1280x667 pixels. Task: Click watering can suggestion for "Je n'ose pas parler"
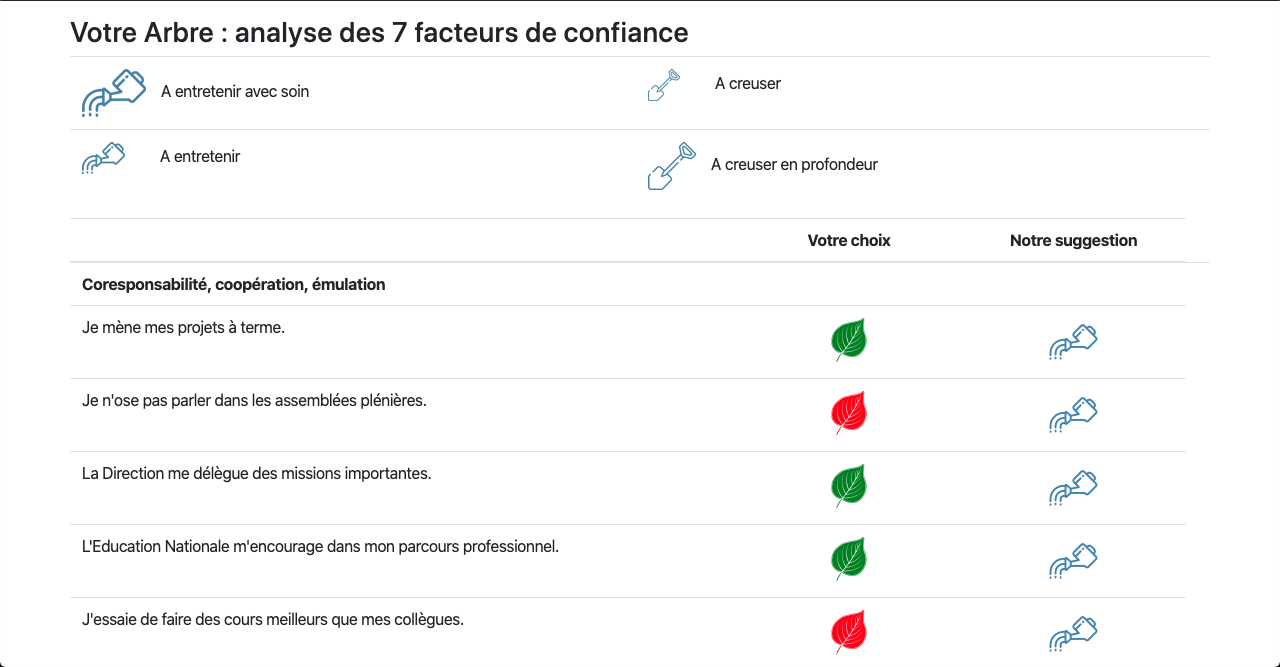[x=1073, y=415]
